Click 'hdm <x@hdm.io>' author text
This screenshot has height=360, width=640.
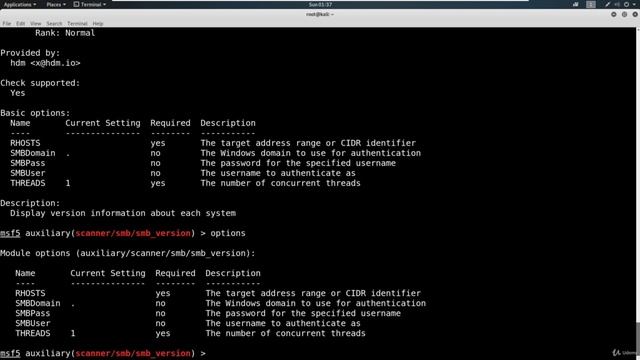tap(45, 63)
